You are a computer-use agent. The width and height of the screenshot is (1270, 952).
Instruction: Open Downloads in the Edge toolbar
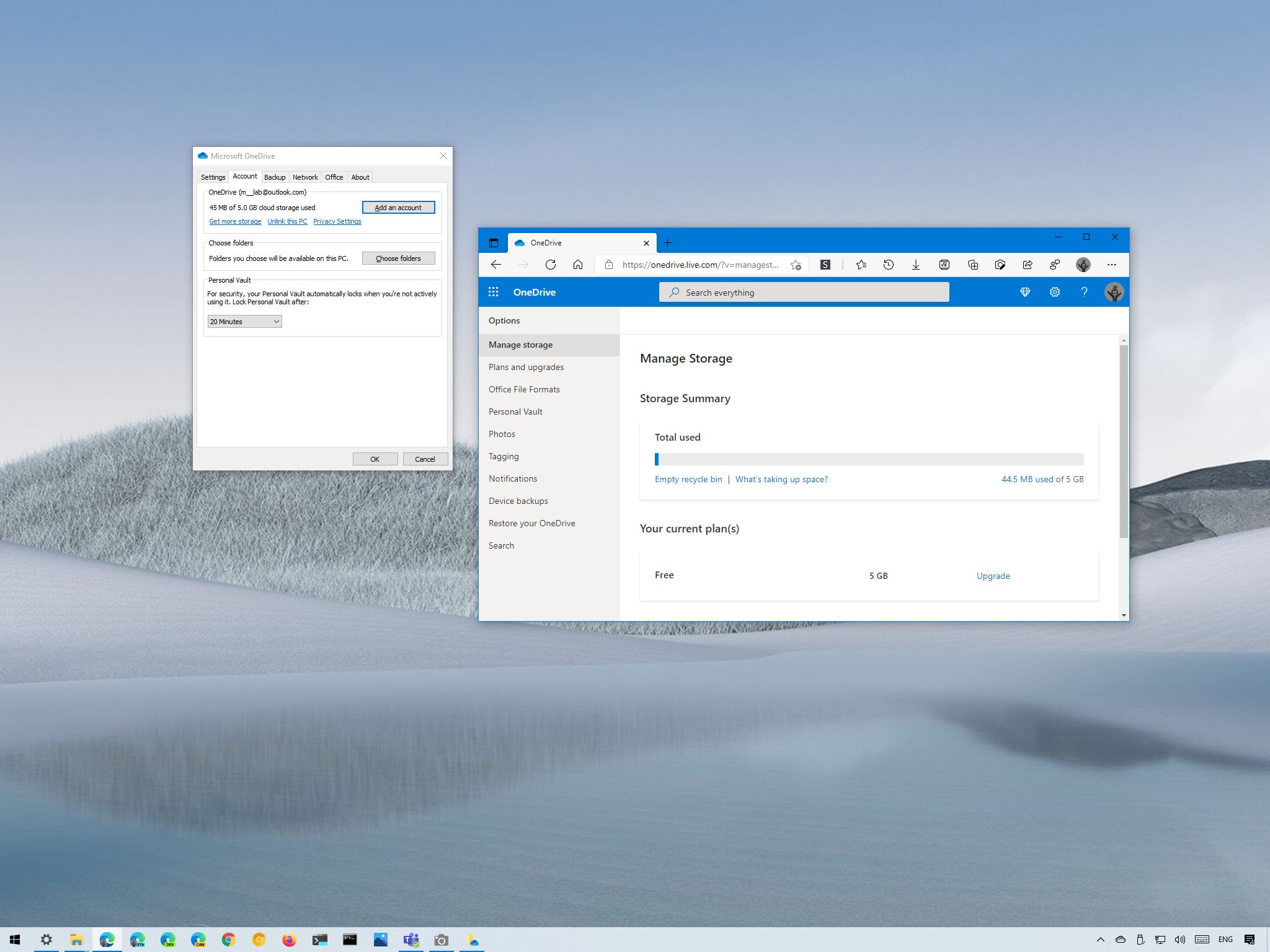(916, 265)
